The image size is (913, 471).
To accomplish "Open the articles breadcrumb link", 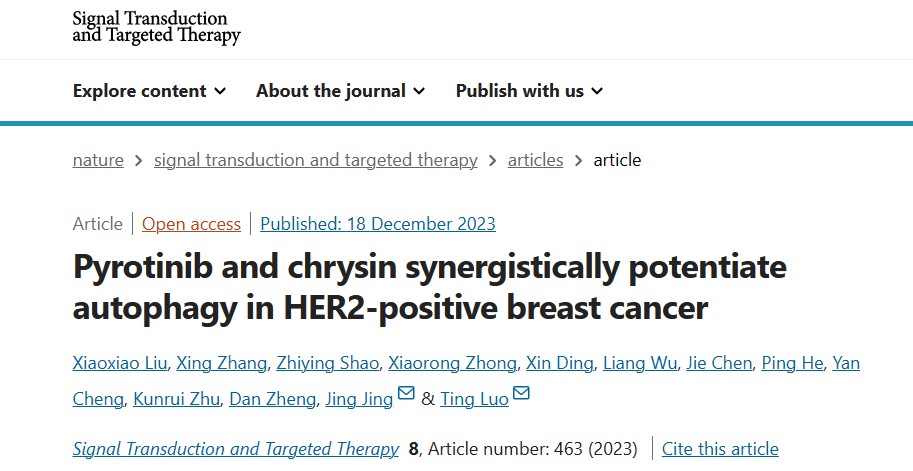I will [x=535, y=160].
